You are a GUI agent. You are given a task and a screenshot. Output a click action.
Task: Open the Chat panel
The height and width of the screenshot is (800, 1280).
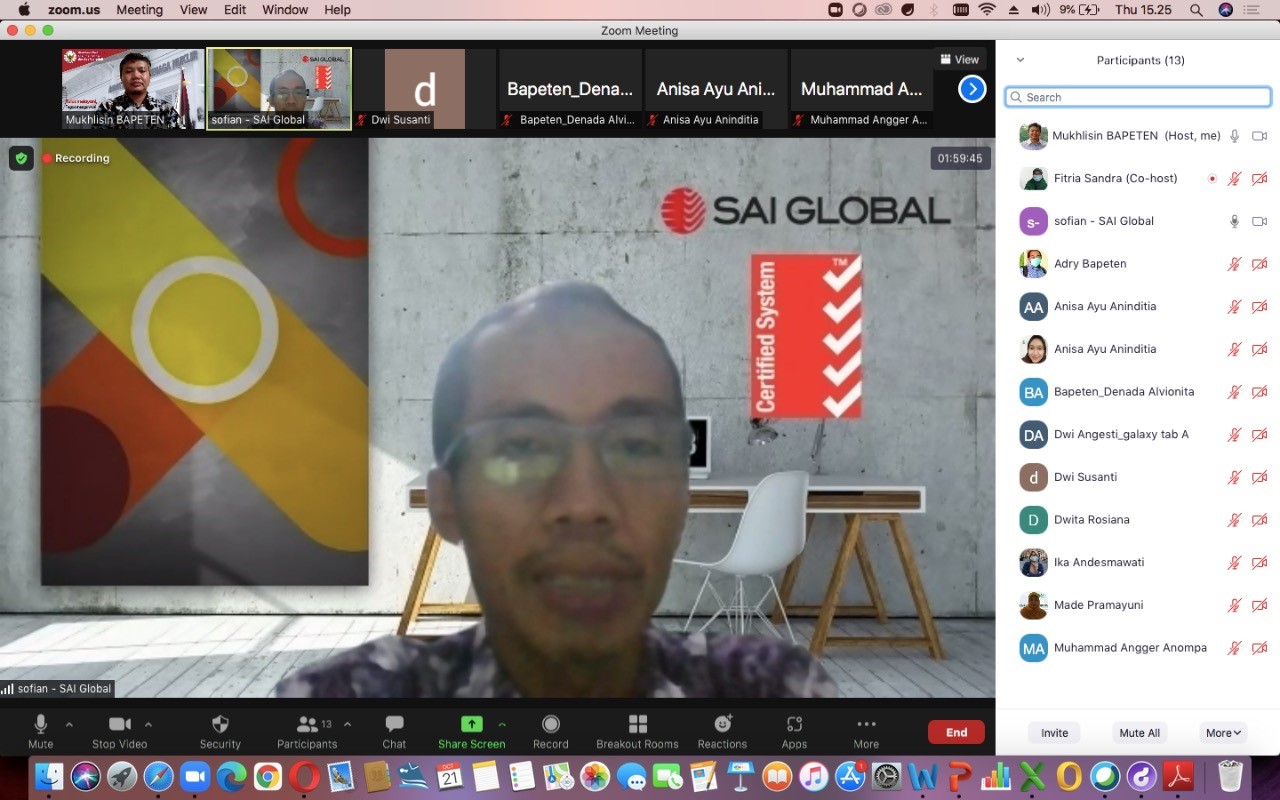click(394, 731)
